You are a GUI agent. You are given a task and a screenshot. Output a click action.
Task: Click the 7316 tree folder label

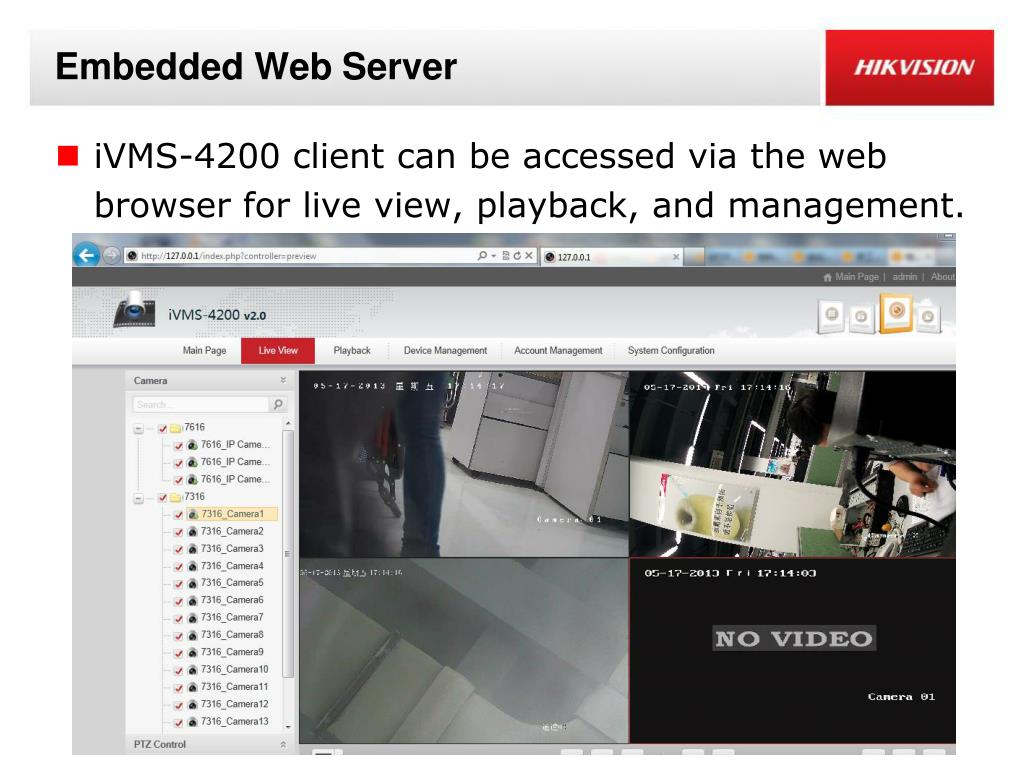pyautogui.click(x=195, y=496)
